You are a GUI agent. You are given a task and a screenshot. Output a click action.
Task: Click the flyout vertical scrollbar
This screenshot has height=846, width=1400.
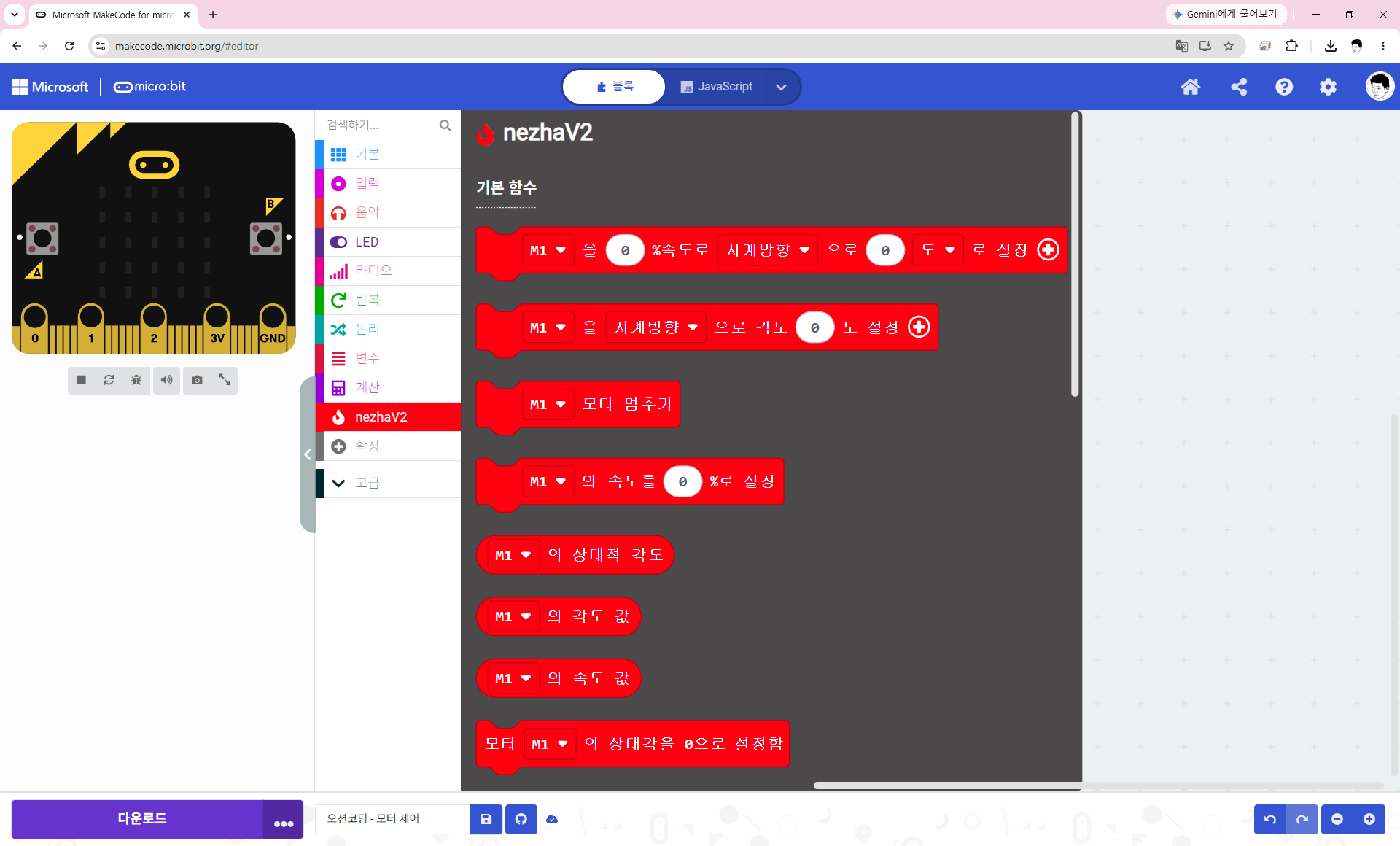[1075, 255]
